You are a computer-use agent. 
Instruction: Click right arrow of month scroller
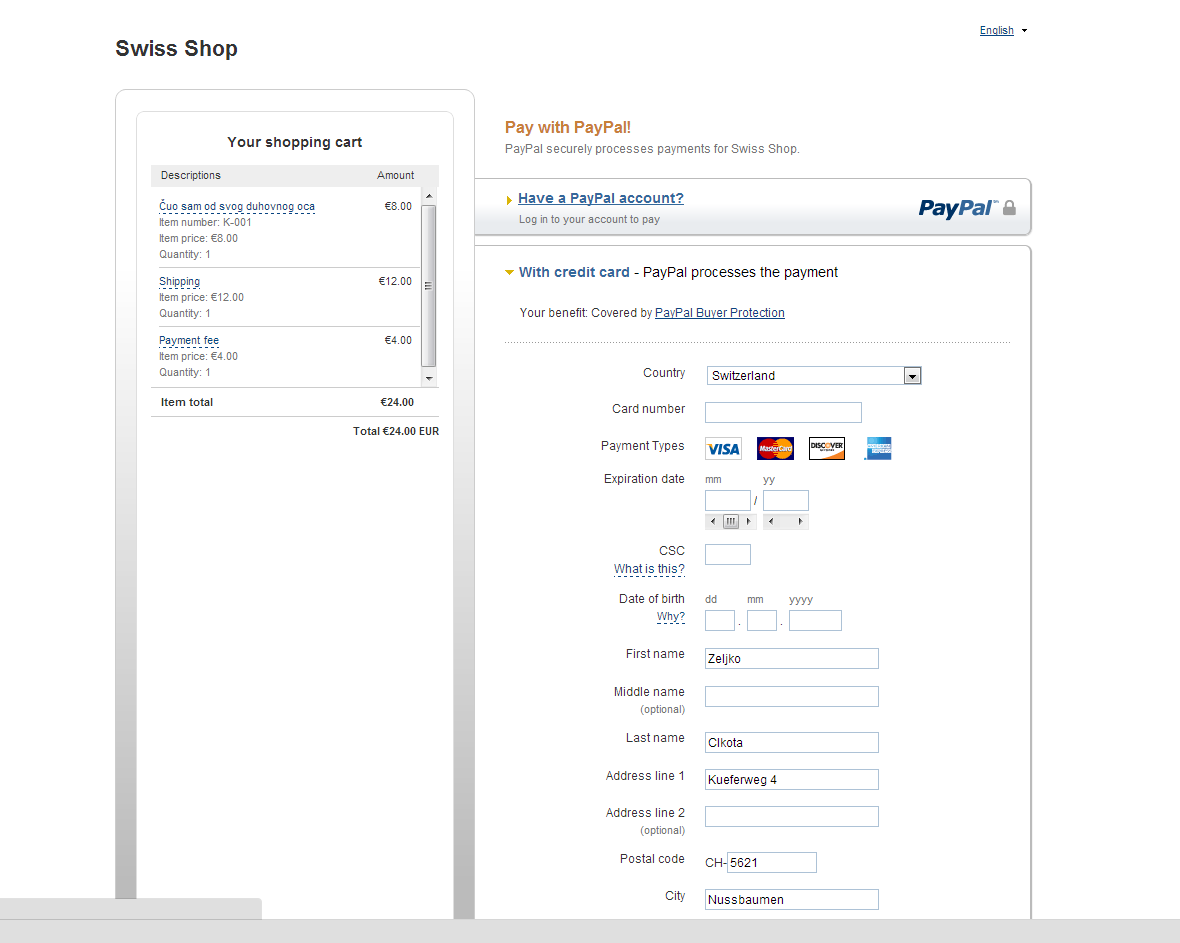pyautogui.click(x=748, y=522)
